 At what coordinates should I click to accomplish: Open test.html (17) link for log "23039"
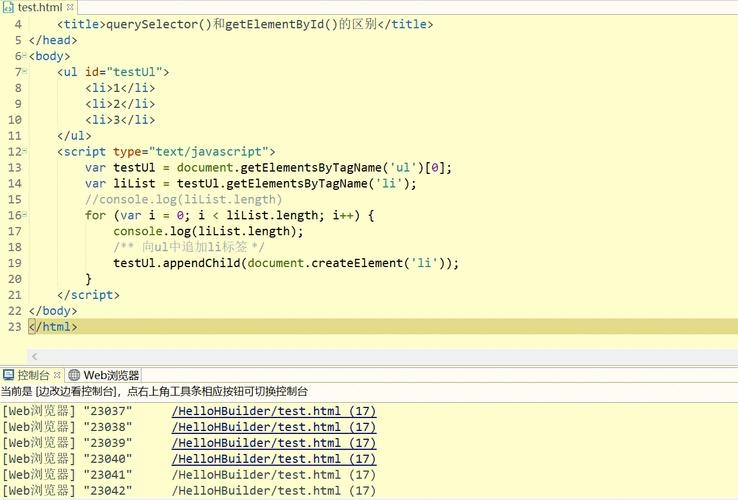[274, 443]
